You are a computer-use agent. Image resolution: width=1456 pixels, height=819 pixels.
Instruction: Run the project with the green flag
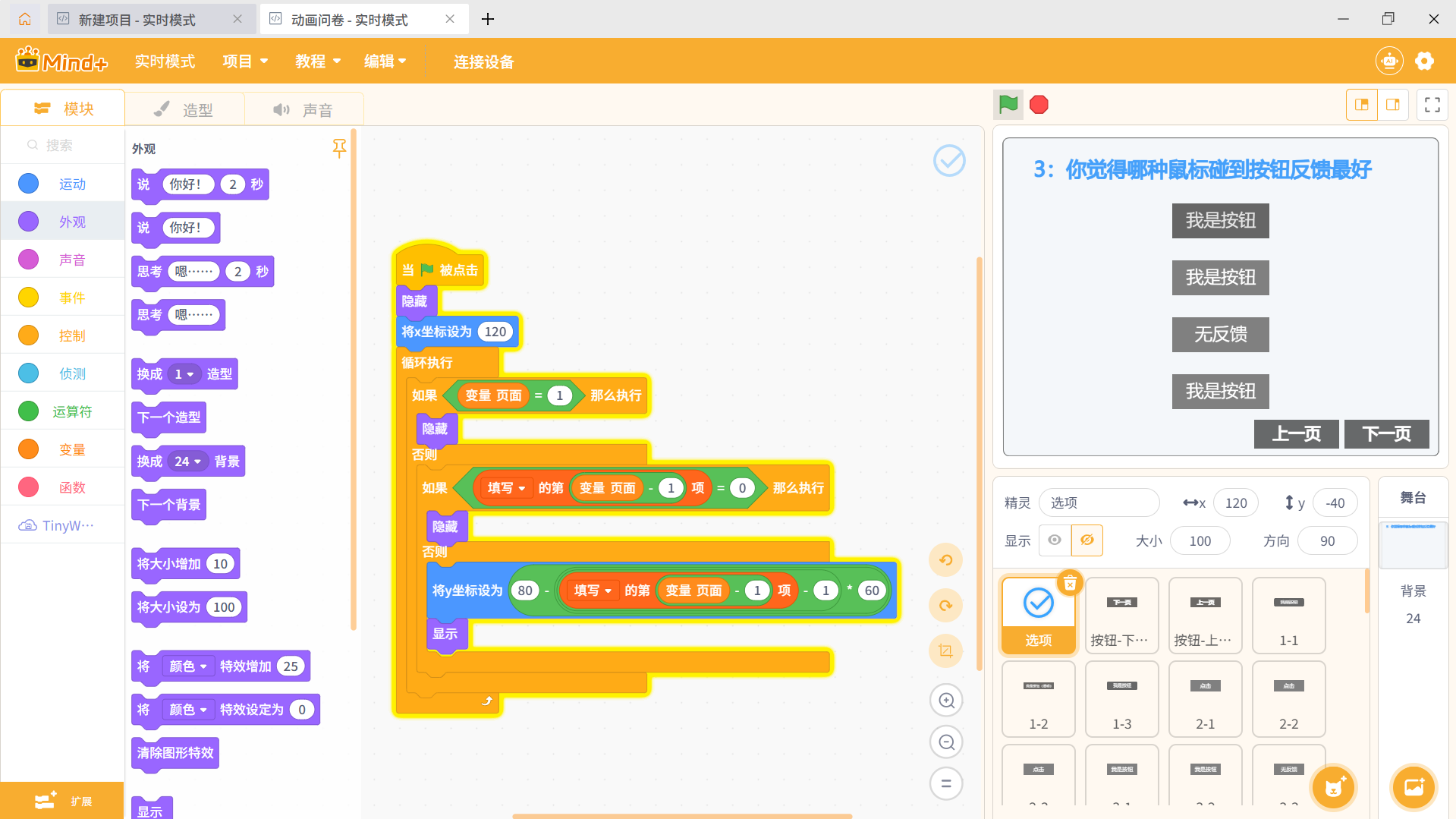tap(1008, 104)
